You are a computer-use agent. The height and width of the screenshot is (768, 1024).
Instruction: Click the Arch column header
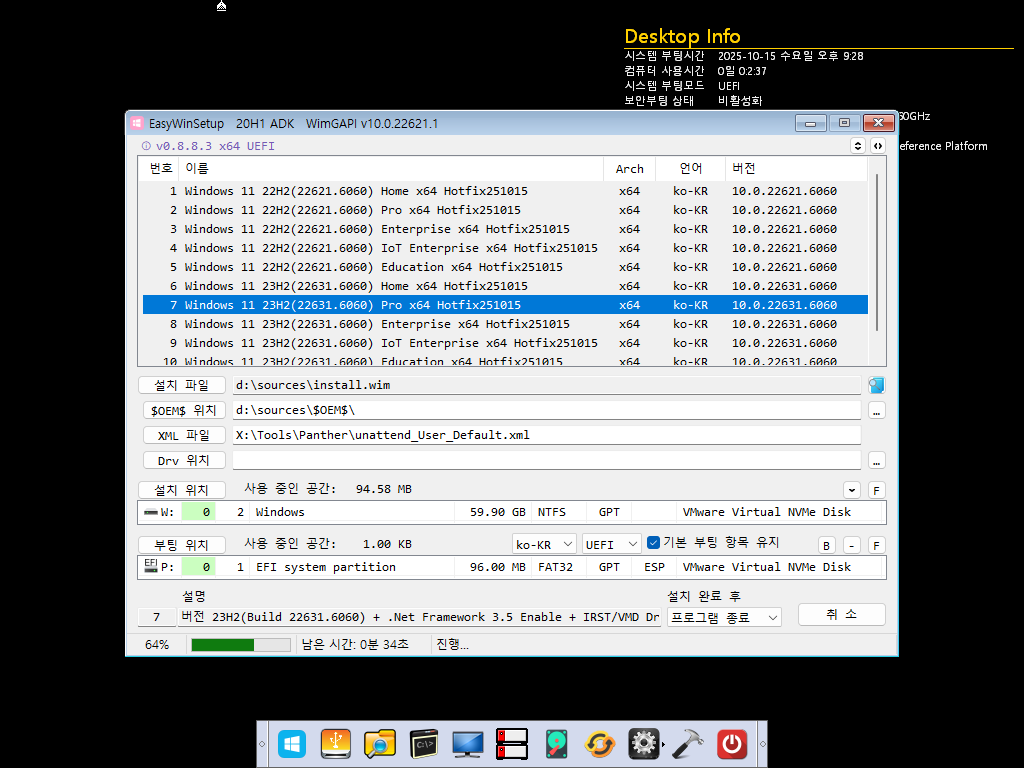click(x=630, y=168)
